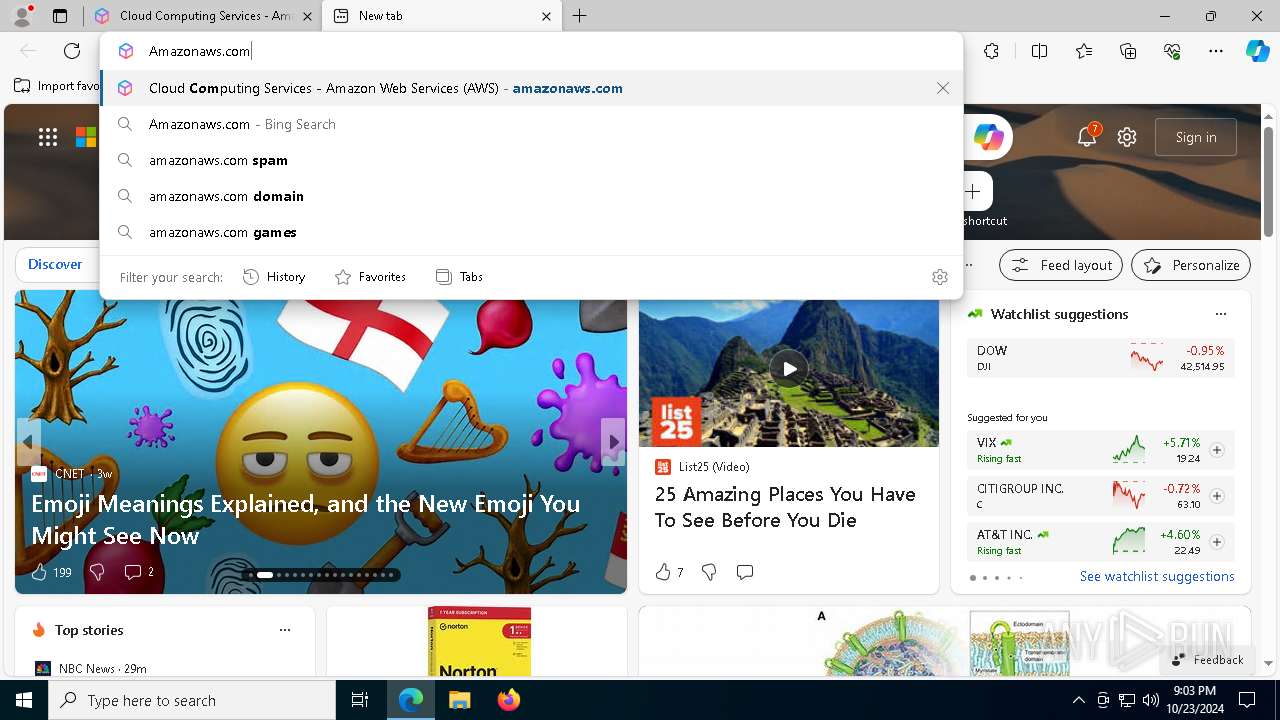Switch to Cloud Computing Services tab
Image resolution: width=1280 pixels, height=720 pixels.
(x=200, y=16)
